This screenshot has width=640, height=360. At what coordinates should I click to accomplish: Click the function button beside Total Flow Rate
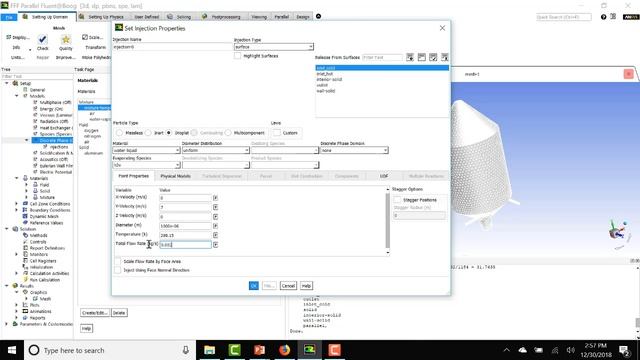coord(216,244)
